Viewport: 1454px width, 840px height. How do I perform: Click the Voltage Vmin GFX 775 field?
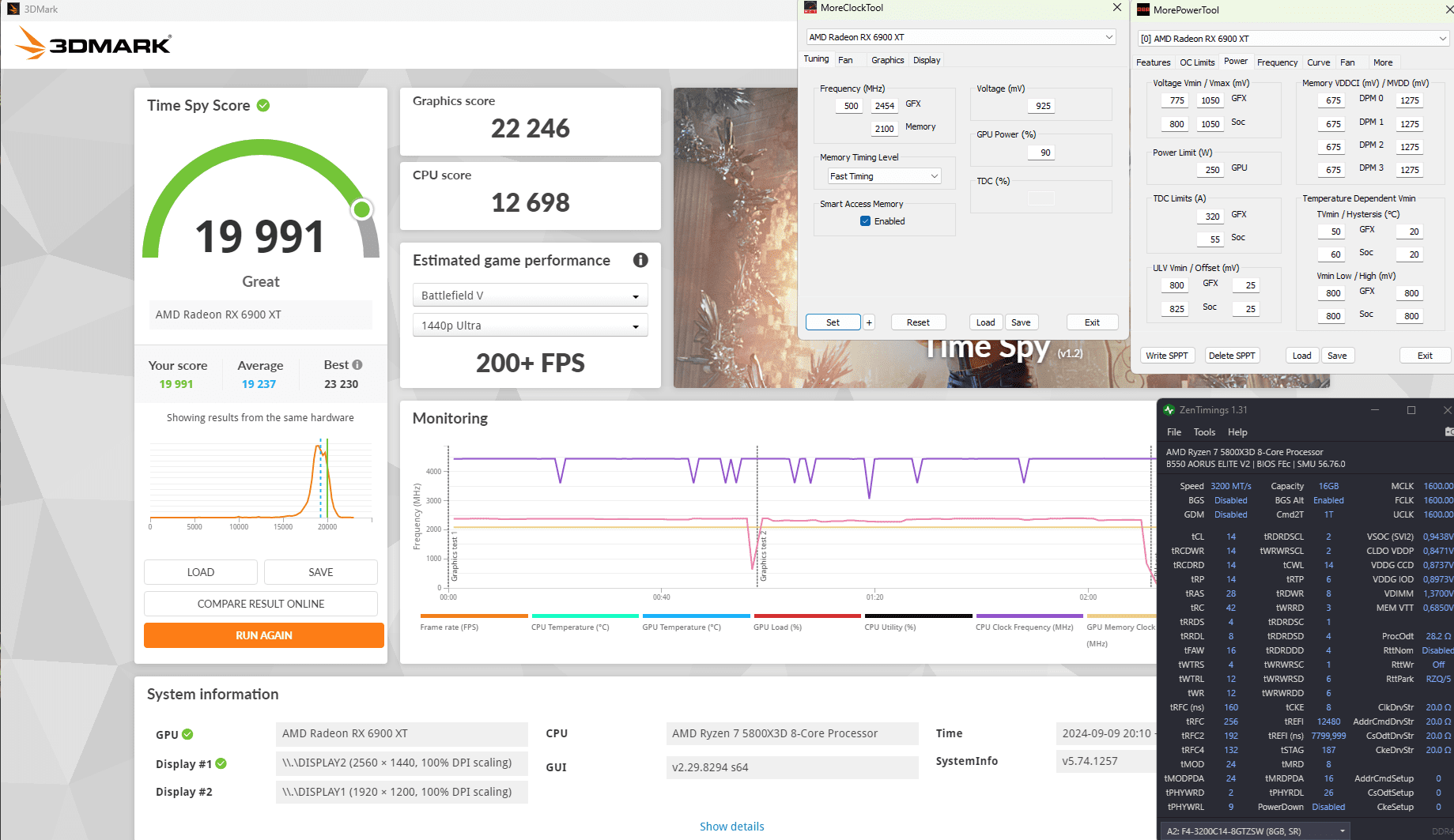[x=1176, y=100]
